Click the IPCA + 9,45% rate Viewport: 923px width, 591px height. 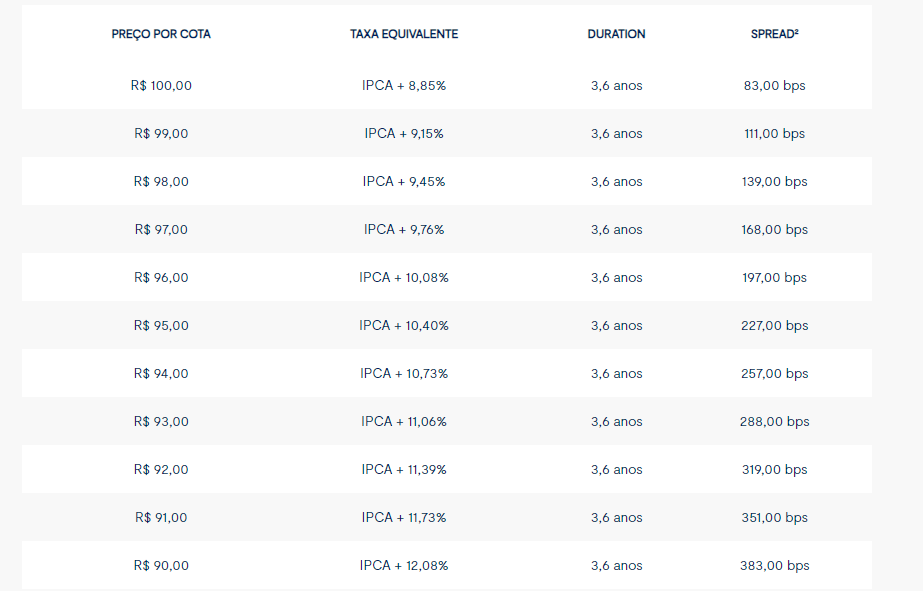[x=404, y=181]
